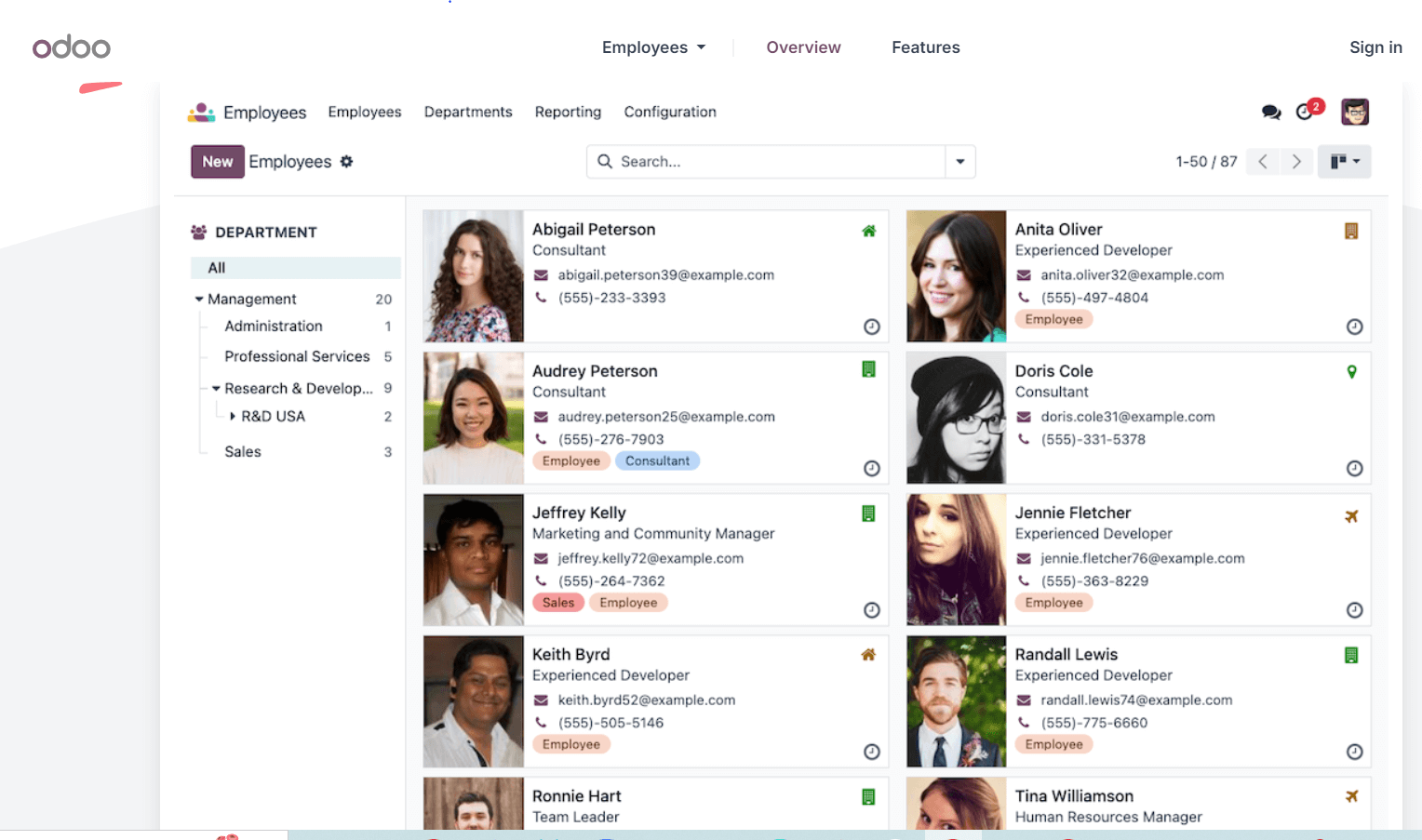Click the 1-50 / 87 pager counter
This screenshot has height=840, width=1422.
pyautogui.click(x=1206, y=162)
